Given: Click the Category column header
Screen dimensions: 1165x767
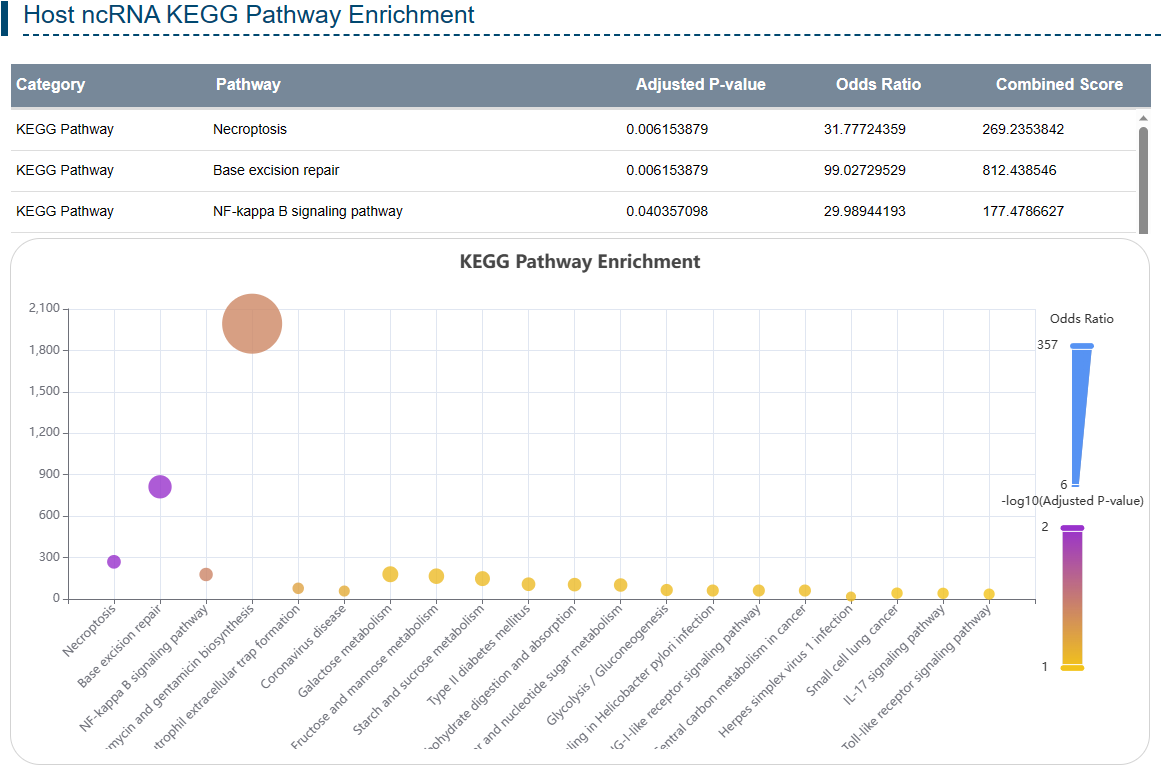Looking at the screenshot, I should pos(51,85).
